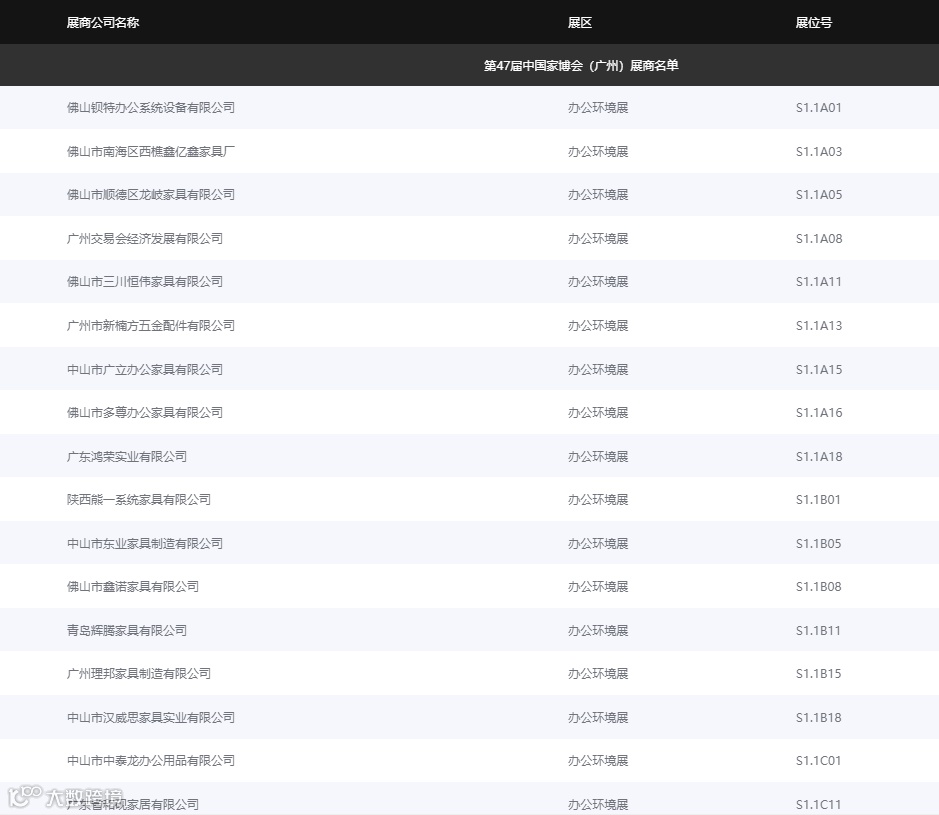
Task: Click booth number S1.1A13
Action: pyautogui.click(x=819, y=325)
